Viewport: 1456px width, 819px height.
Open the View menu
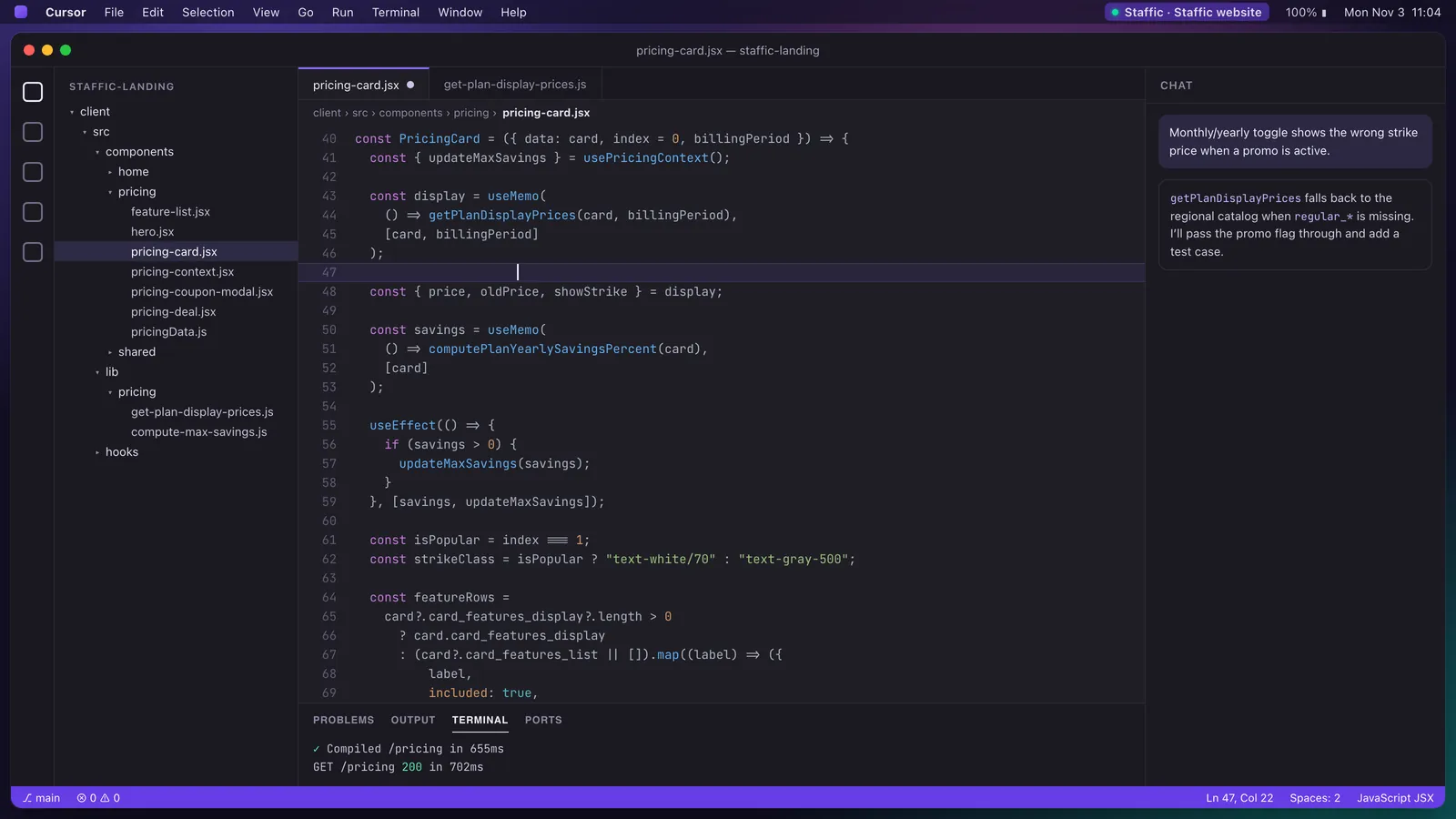pos(266,13)
